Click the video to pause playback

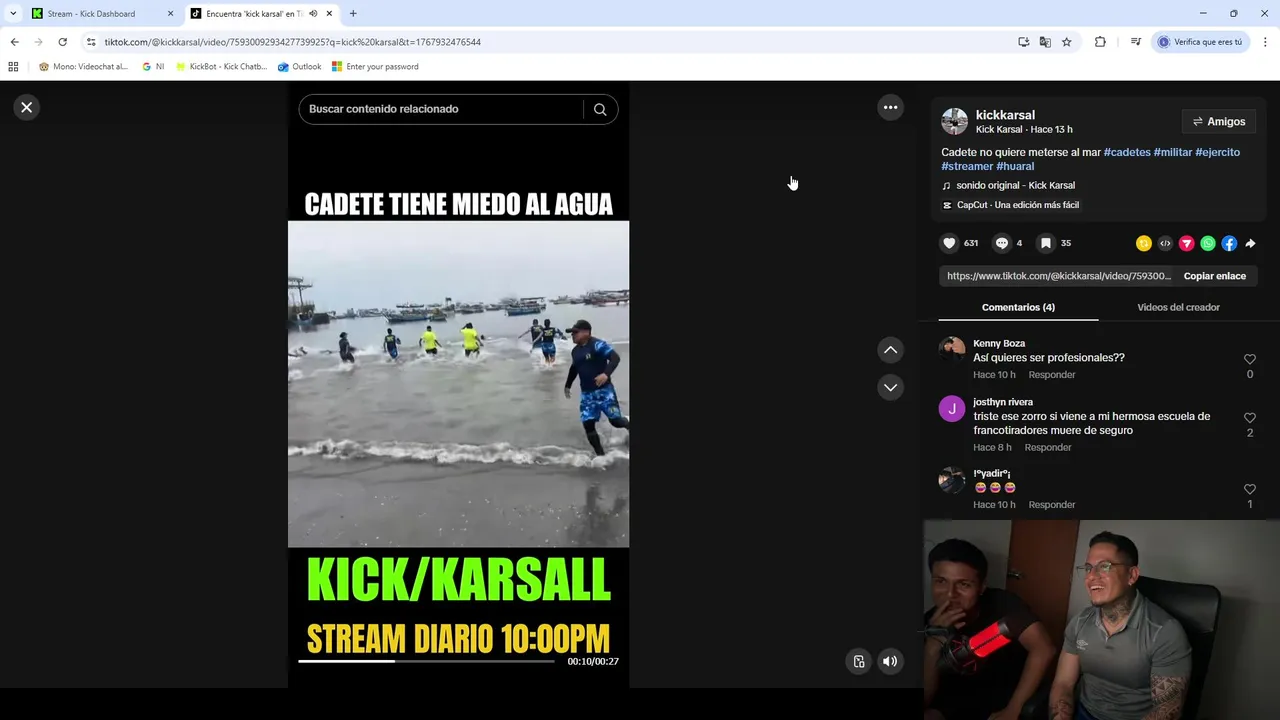click(458, 384)
